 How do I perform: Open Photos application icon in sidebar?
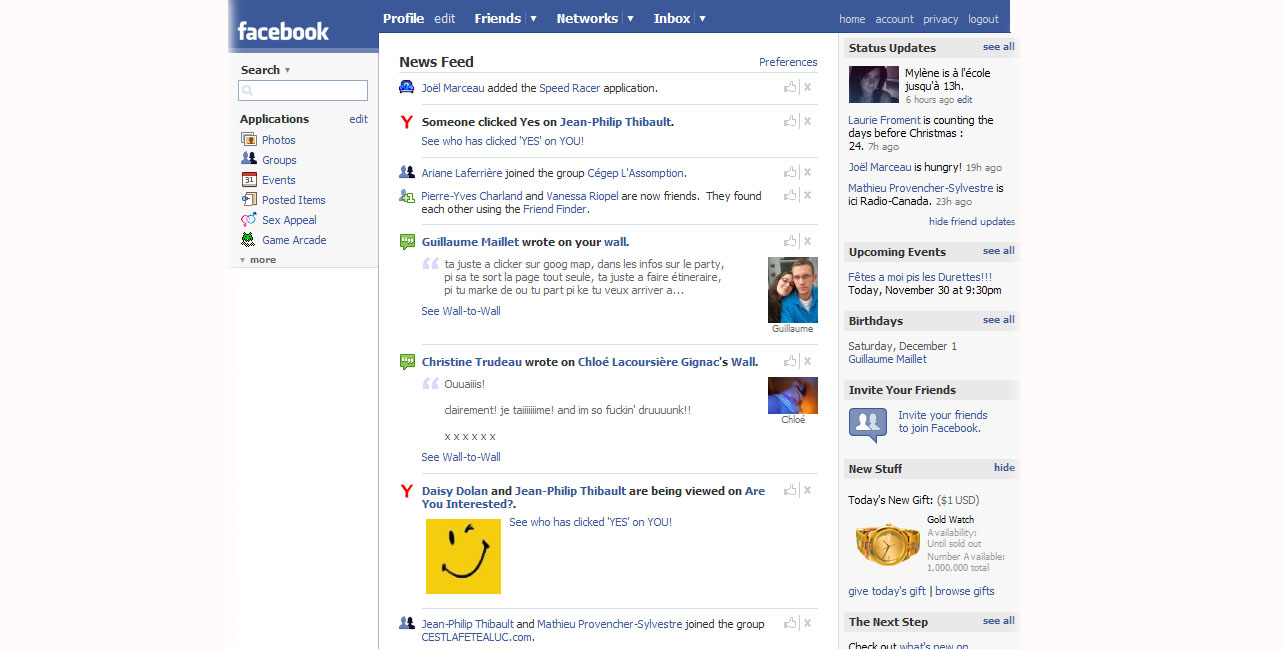pos(249,140)
